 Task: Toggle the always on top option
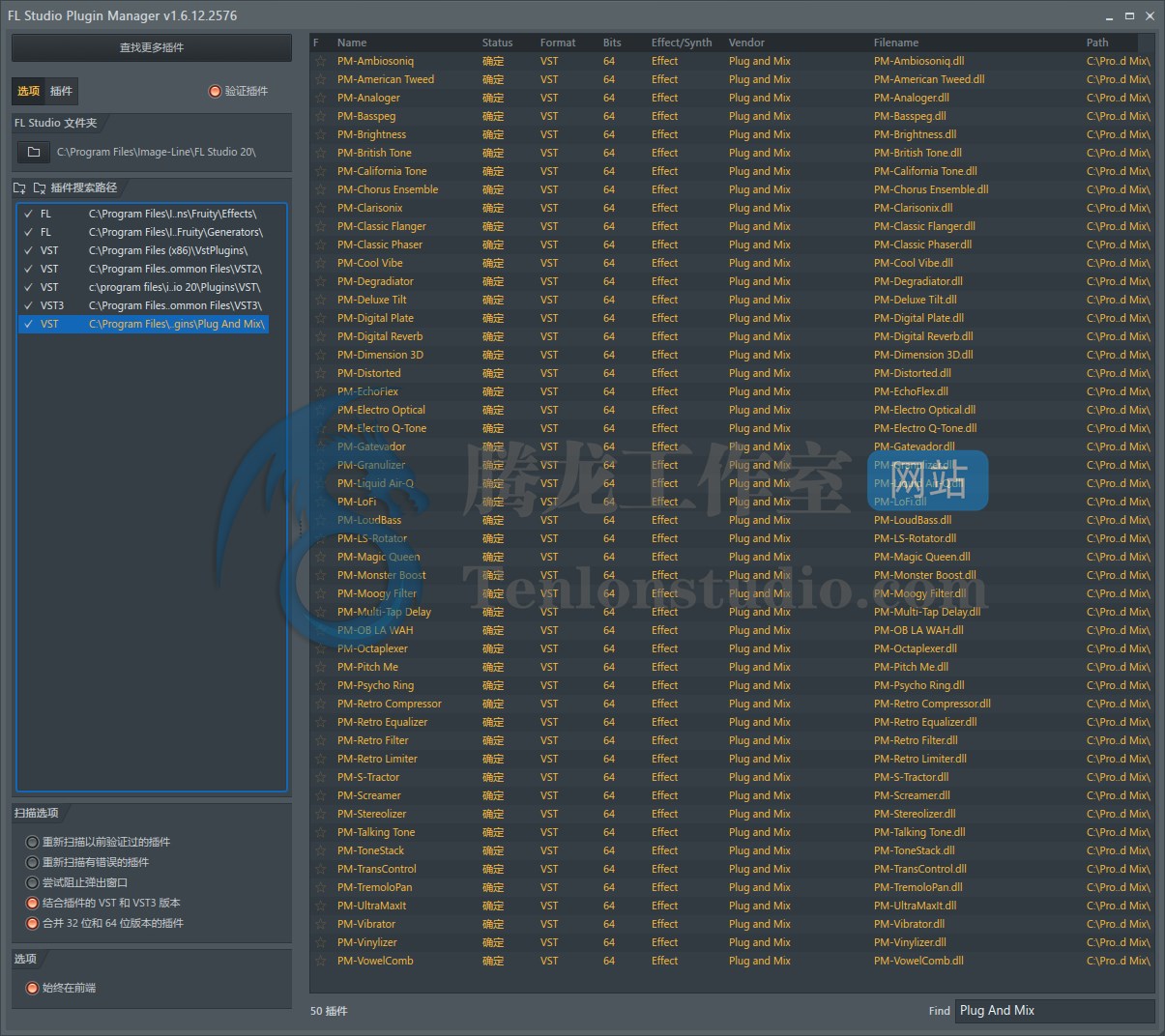point(32,988)
